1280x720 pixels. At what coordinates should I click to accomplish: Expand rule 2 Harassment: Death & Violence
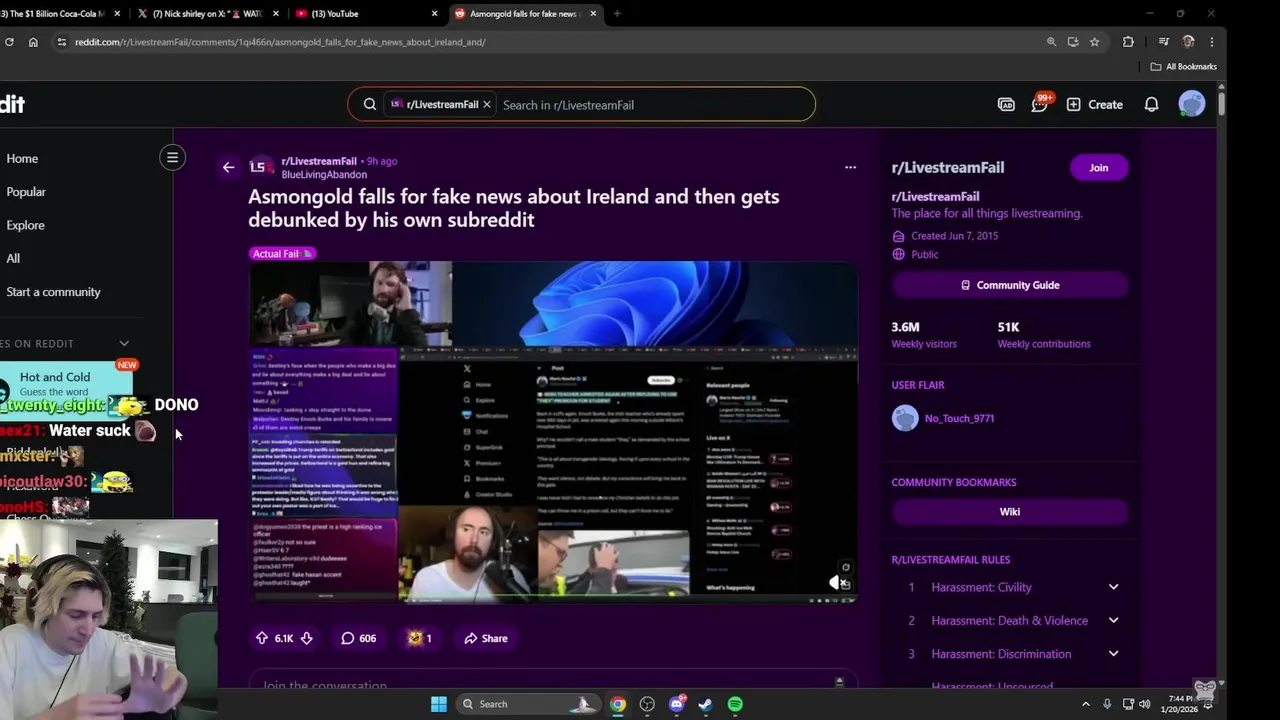tap(1113, 620)
